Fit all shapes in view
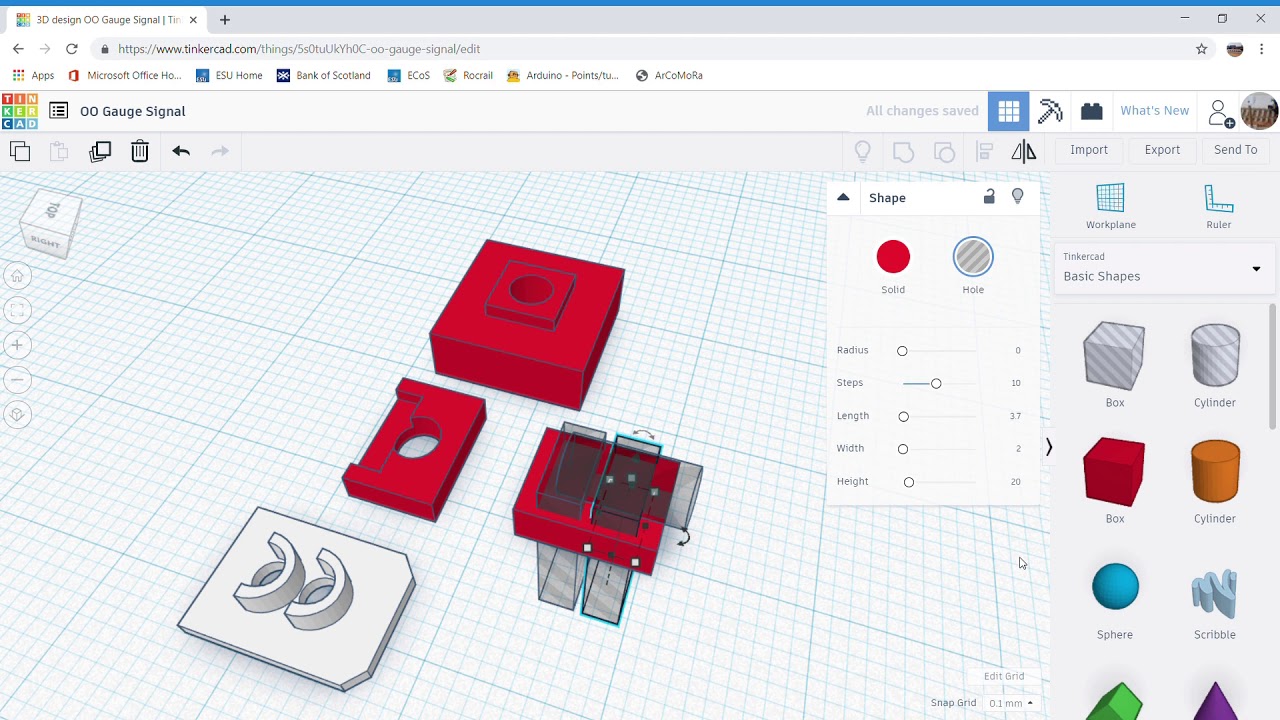Viewport: 1280px width, 720px height. click(17, 311)
